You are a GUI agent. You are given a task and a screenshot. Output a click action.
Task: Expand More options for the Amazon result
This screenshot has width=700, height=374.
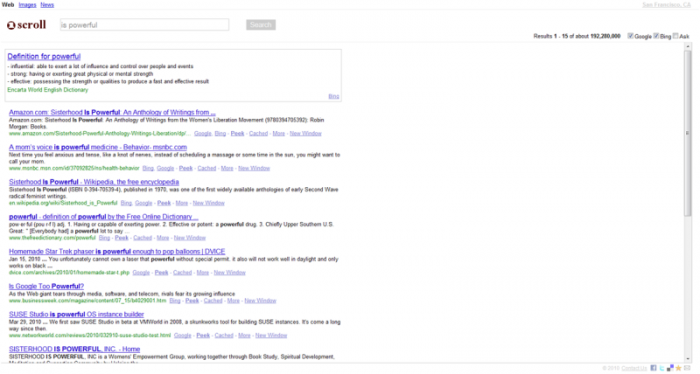tap(279, 133)
